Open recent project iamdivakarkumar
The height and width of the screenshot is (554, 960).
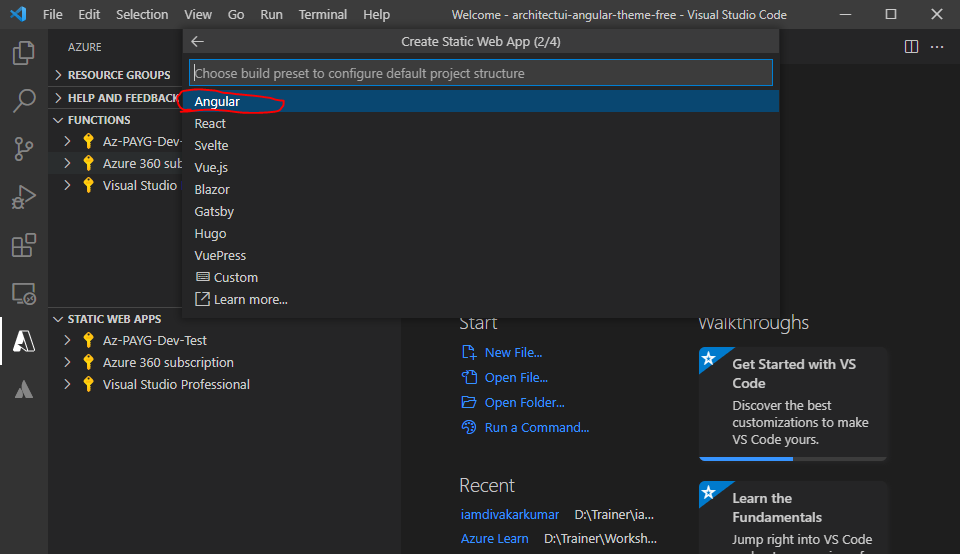(x=509, y=514)
